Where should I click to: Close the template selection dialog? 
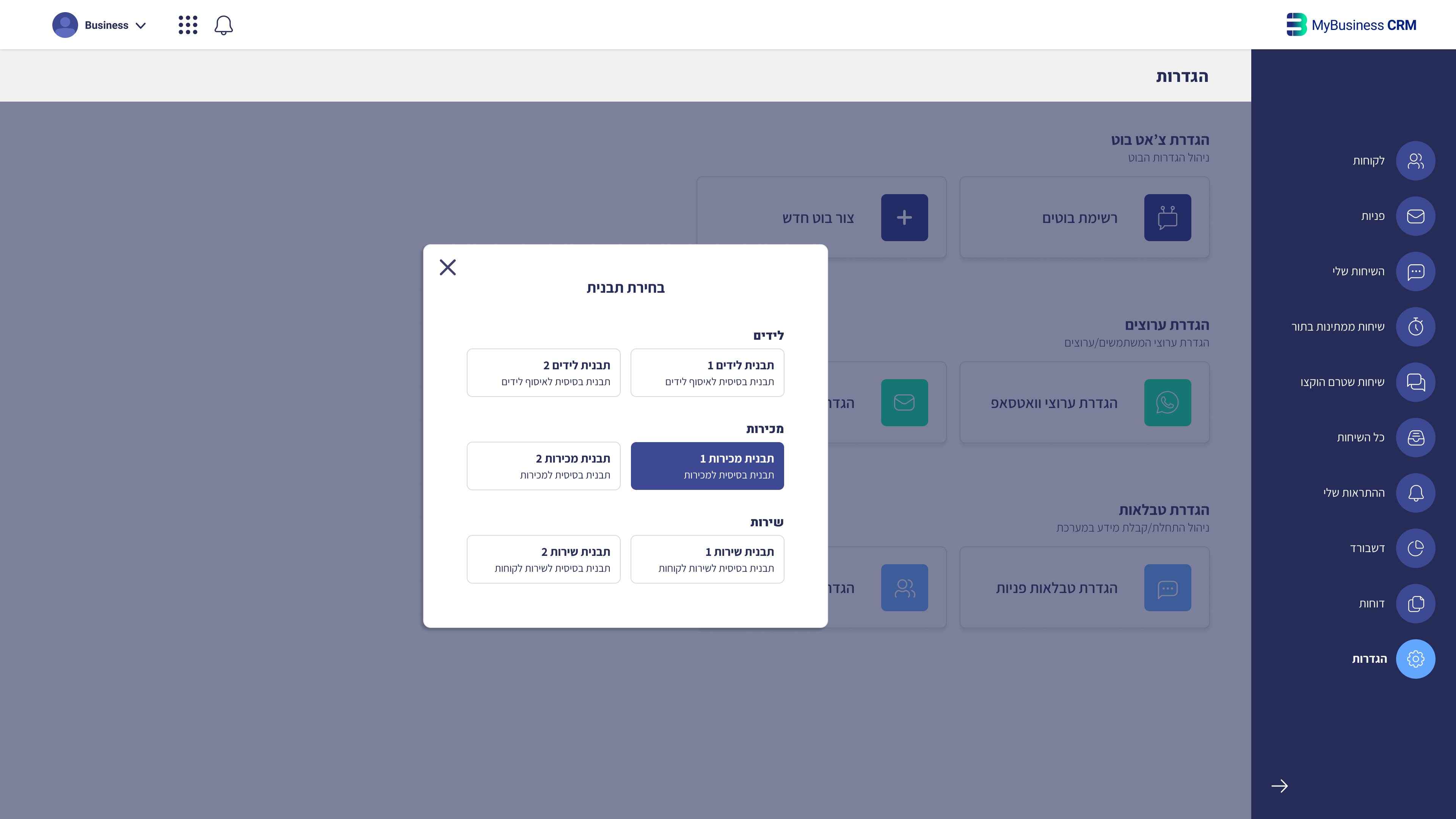coord(447,267)
